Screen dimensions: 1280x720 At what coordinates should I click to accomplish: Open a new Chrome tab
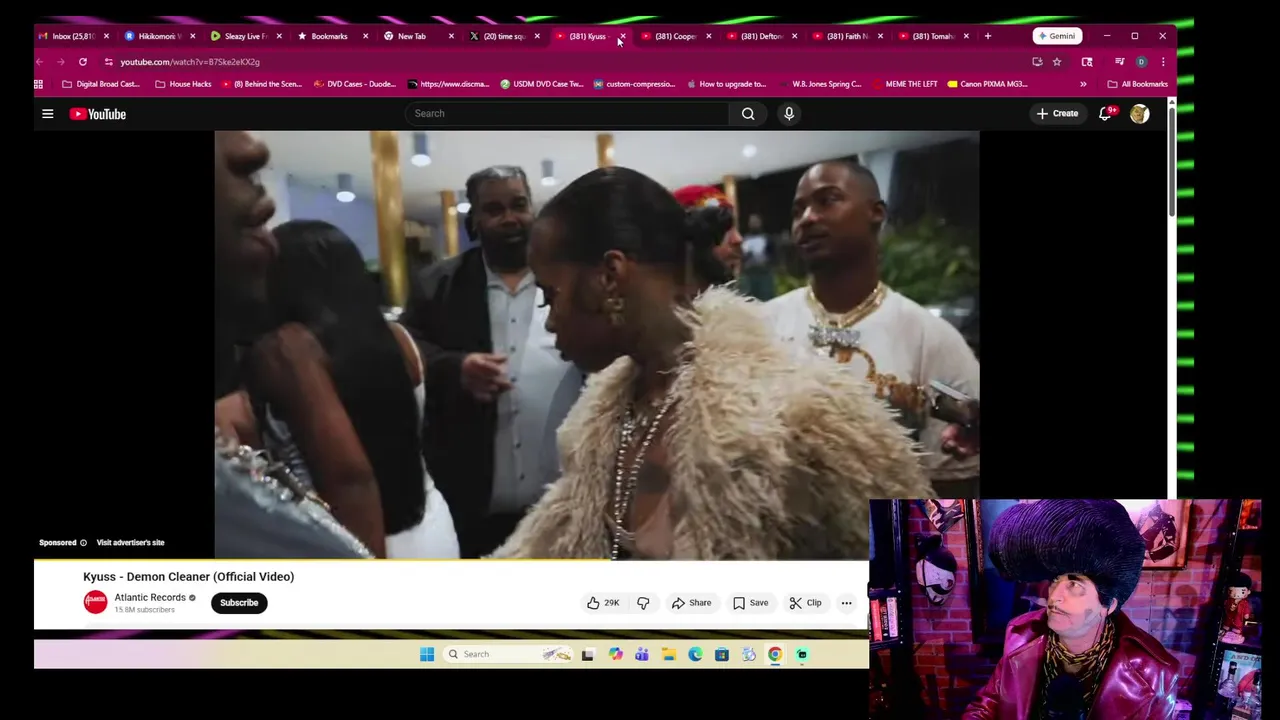click(988, 36)
